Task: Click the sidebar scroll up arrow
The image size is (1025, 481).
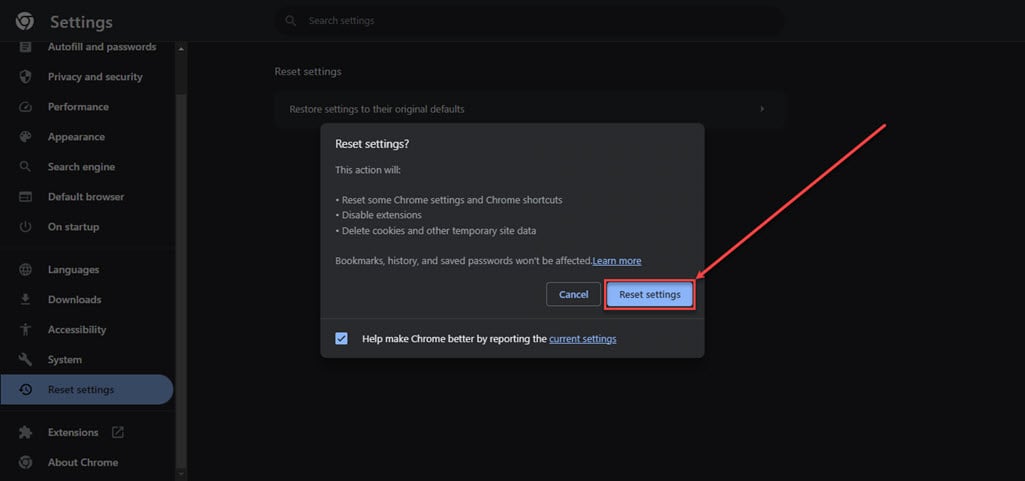Action: (x=181, y=49)
